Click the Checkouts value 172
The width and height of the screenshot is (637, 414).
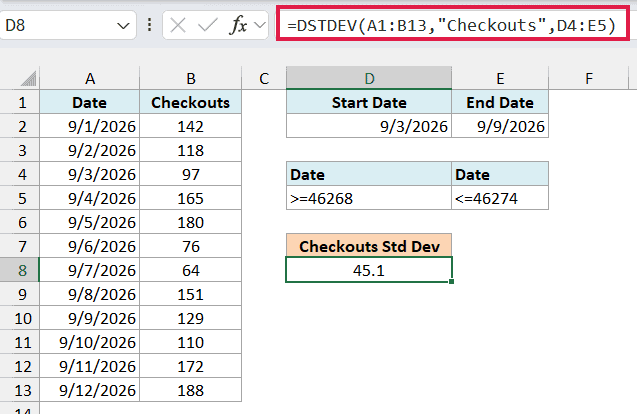[191, 366]
